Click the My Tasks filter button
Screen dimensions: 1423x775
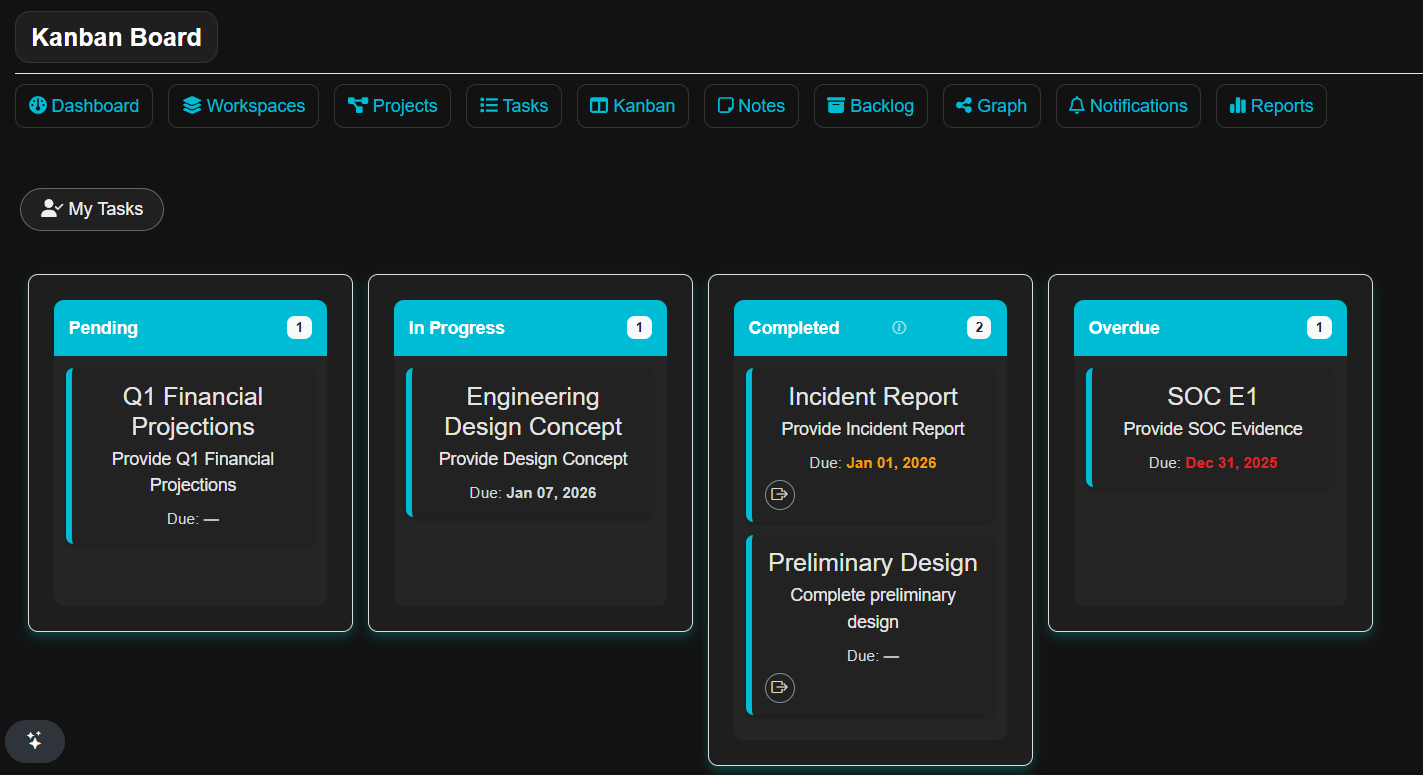click(91, 208)
